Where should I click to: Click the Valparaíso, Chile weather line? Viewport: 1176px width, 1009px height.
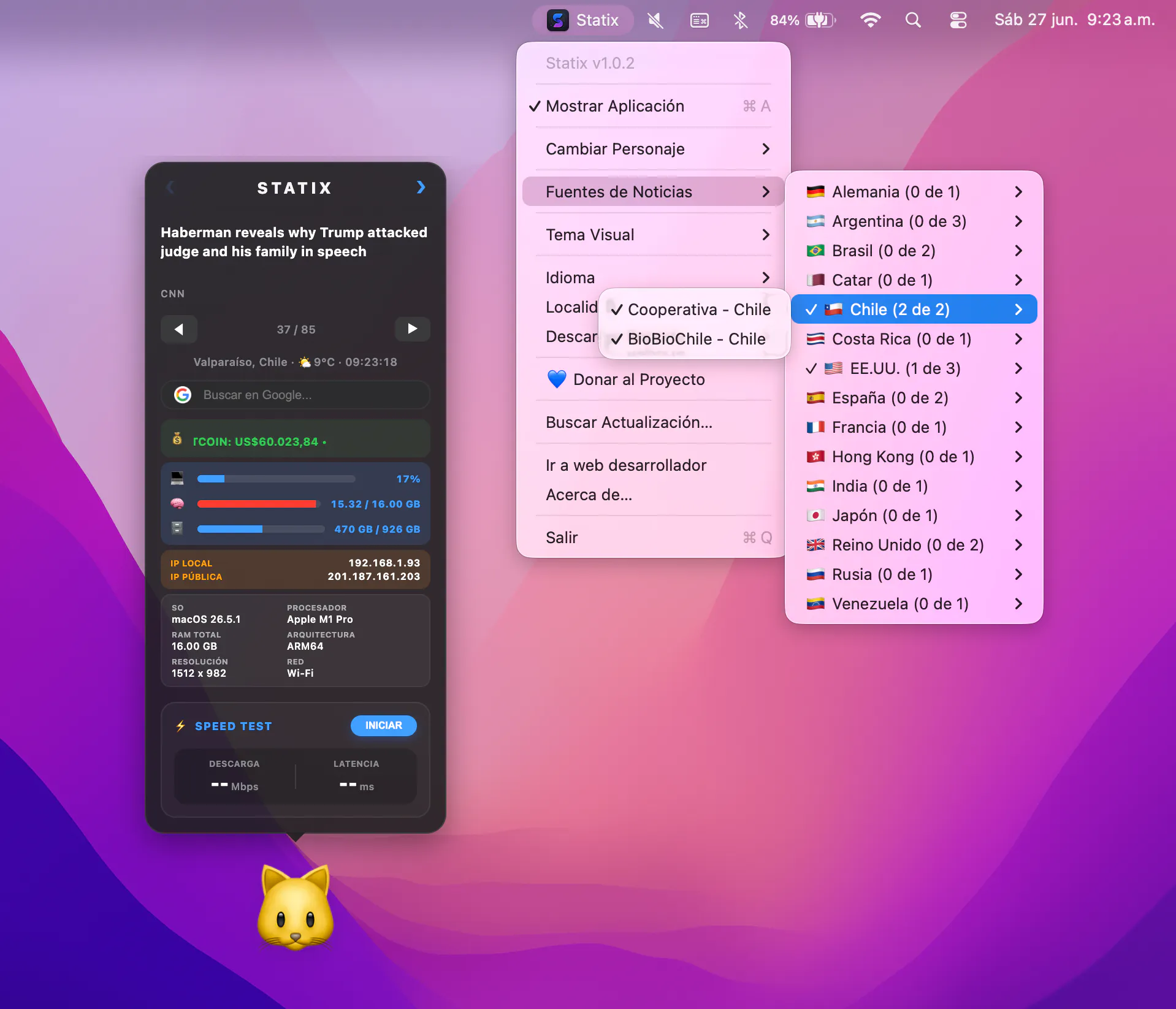click(x=296, y=362)
